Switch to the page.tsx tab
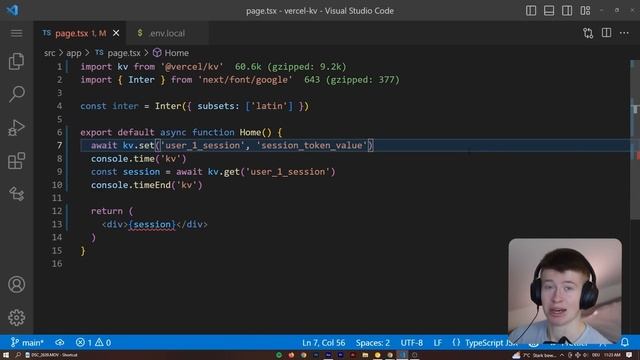The height and width of the screenshot is (360, 640). pos(80,33)
